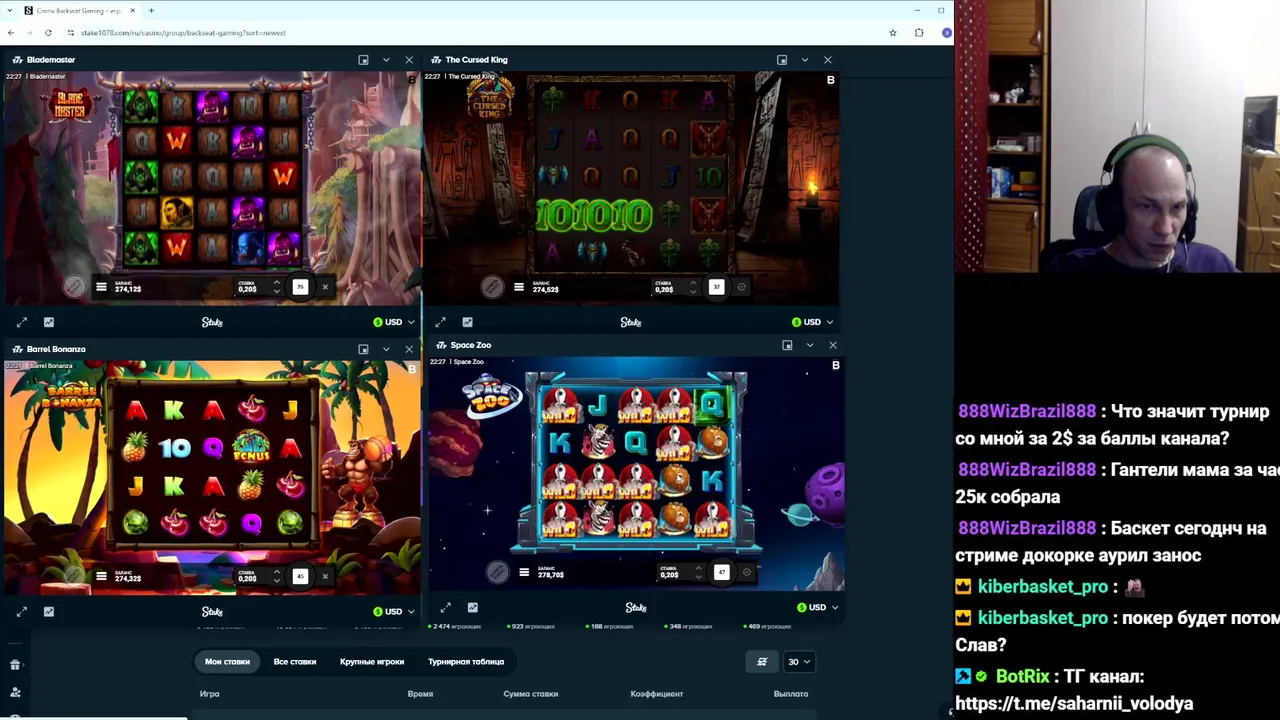Viewport: 1280px width, 720px height.
Task: Adjust bet stepper arrows in Blademaster
Action: tap(277, 287)
